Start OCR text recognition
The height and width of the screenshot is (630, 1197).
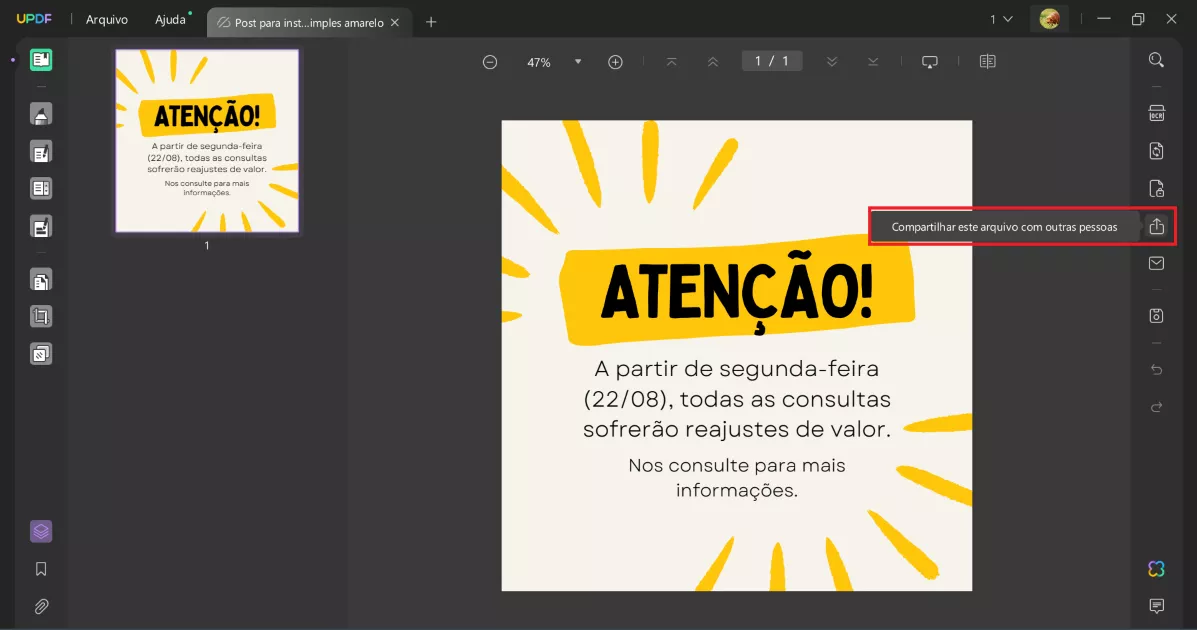[1156, 112]
